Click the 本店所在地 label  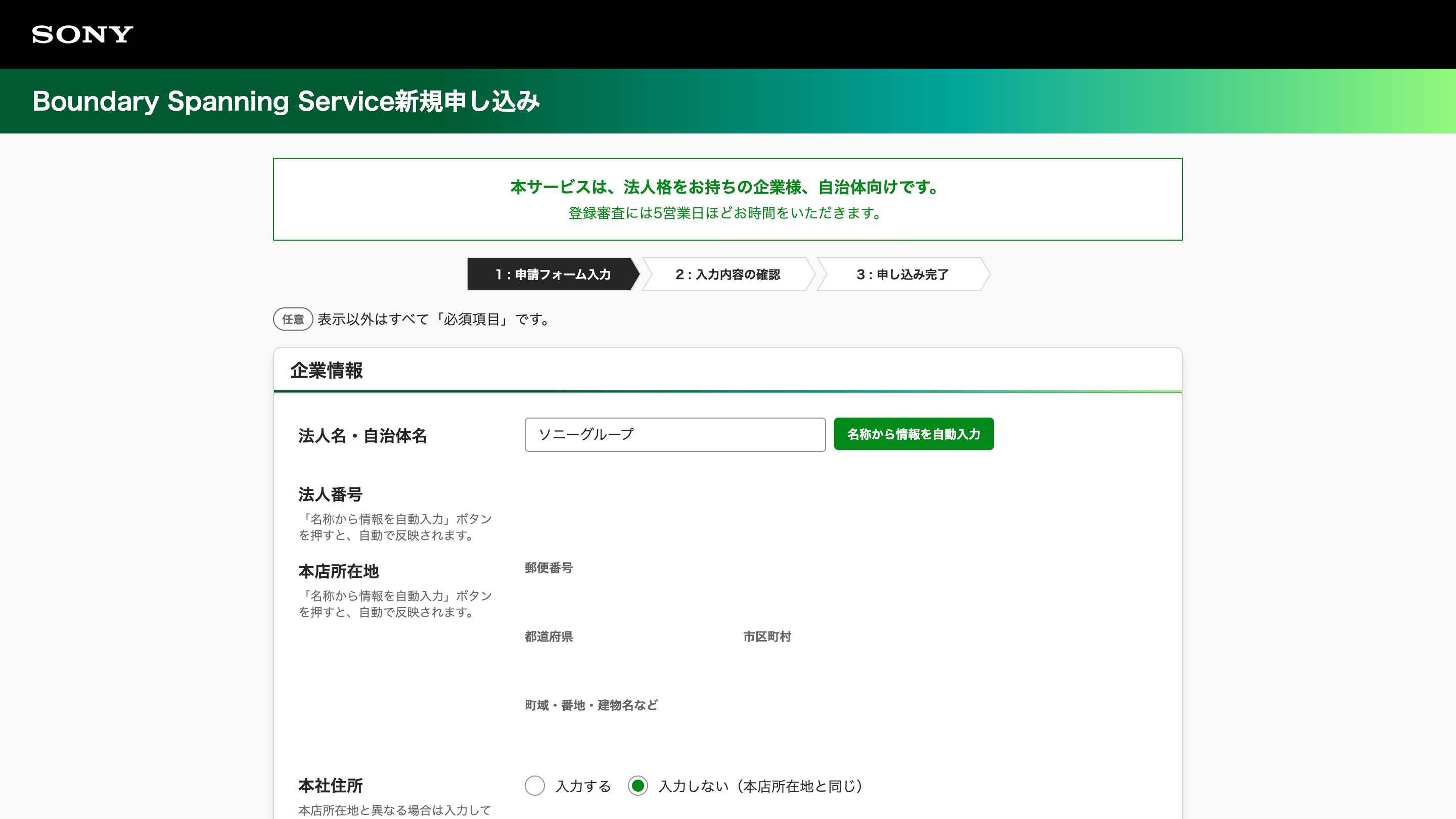[340, 571]
